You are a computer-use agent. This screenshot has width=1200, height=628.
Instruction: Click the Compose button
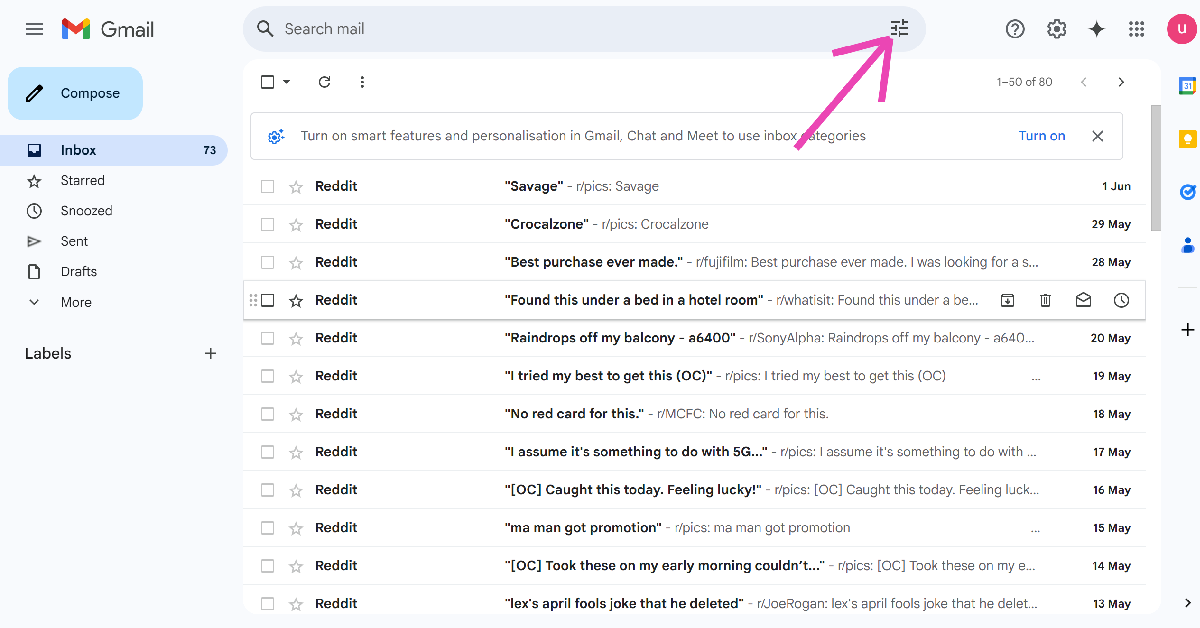[76, 93]
